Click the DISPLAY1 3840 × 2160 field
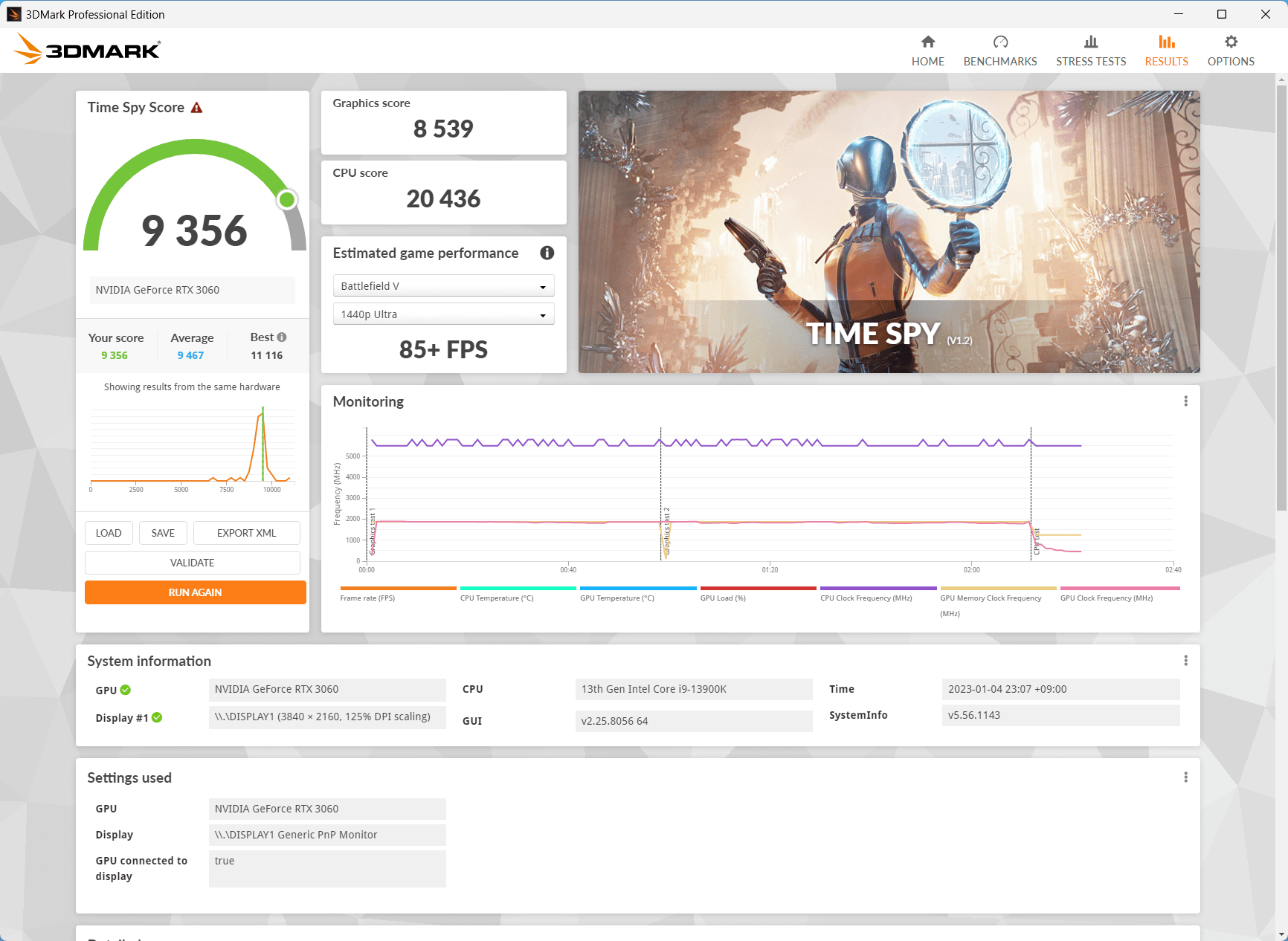 coord(327,717)
